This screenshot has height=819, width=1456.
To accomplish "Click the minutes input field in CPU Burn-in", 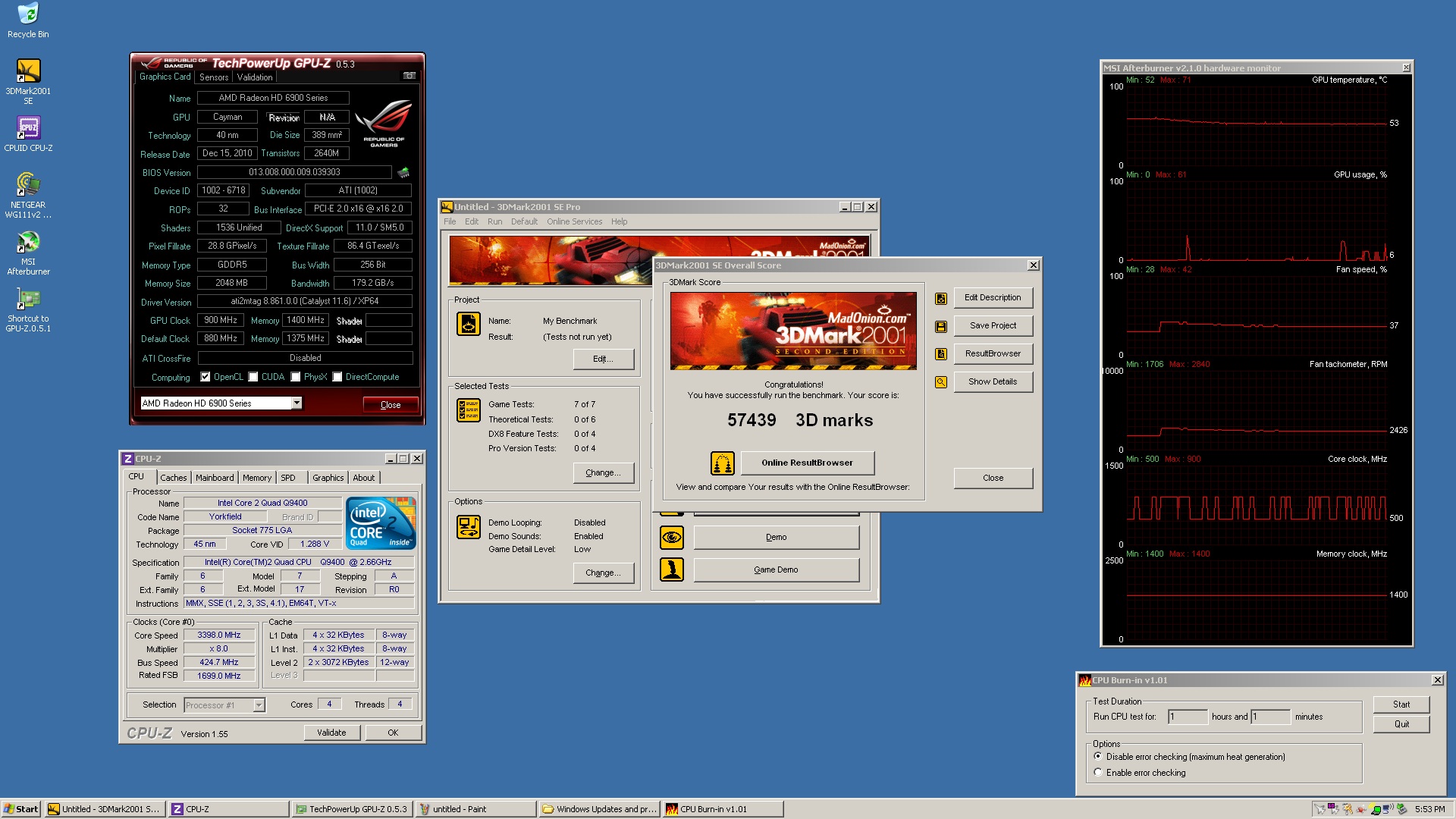I will pos(1270,717).
